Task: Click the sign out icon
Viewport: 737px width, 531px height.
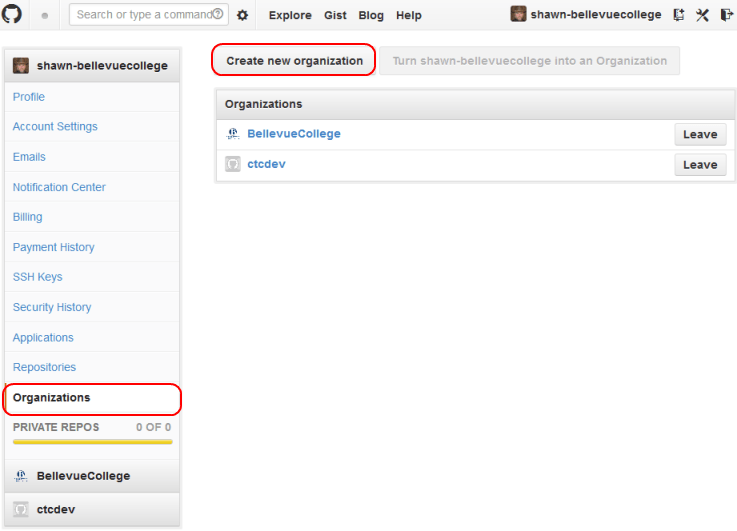Action: (725, 15)
